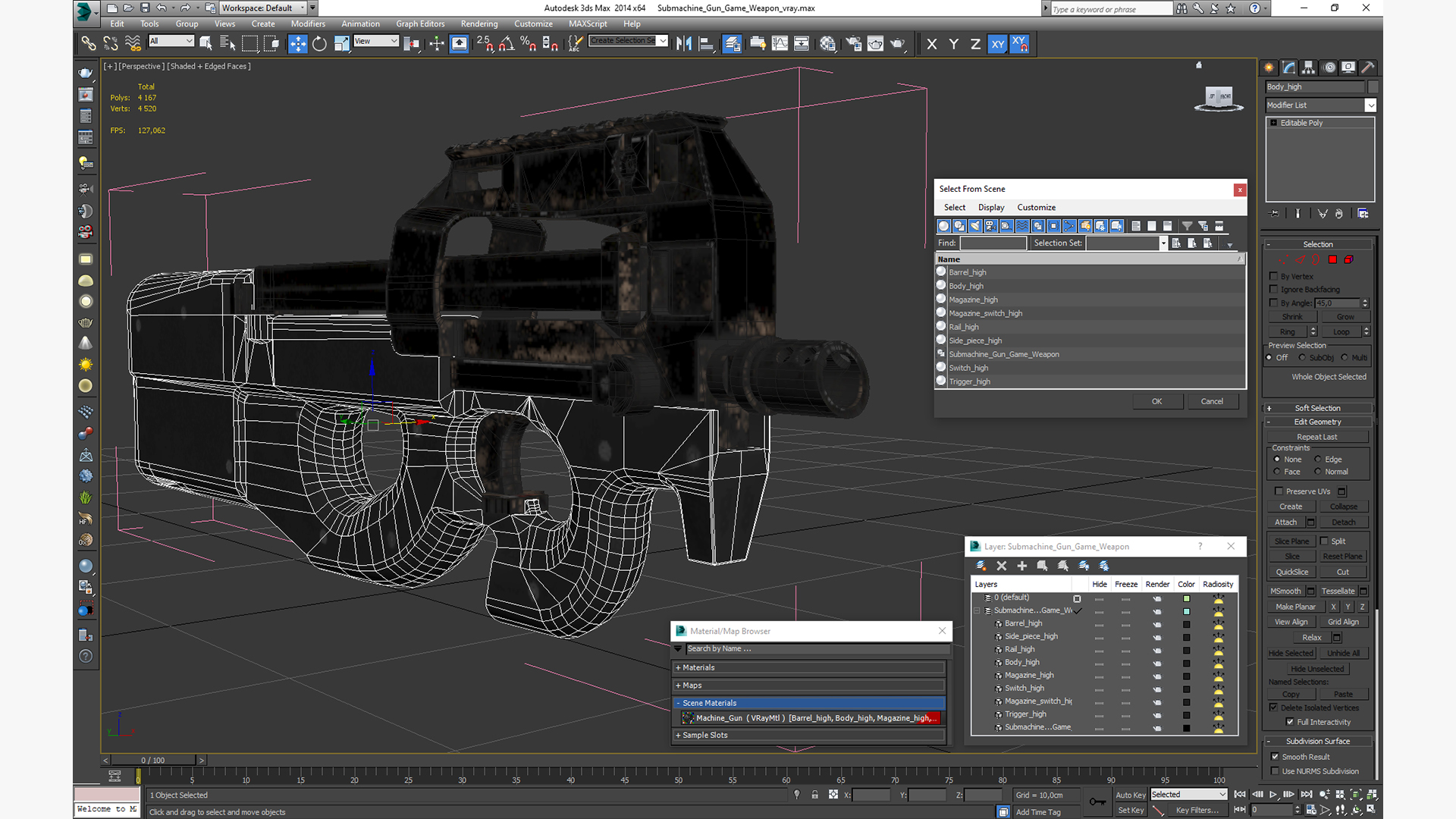Open the Rendering menu

(x=479, y=24)
